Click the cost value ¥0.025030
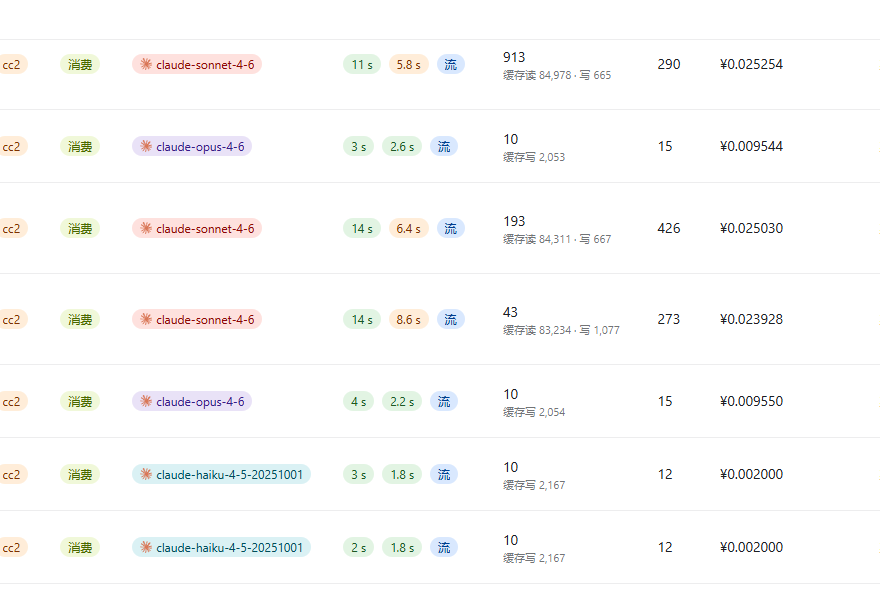 [x=751, y=228]
